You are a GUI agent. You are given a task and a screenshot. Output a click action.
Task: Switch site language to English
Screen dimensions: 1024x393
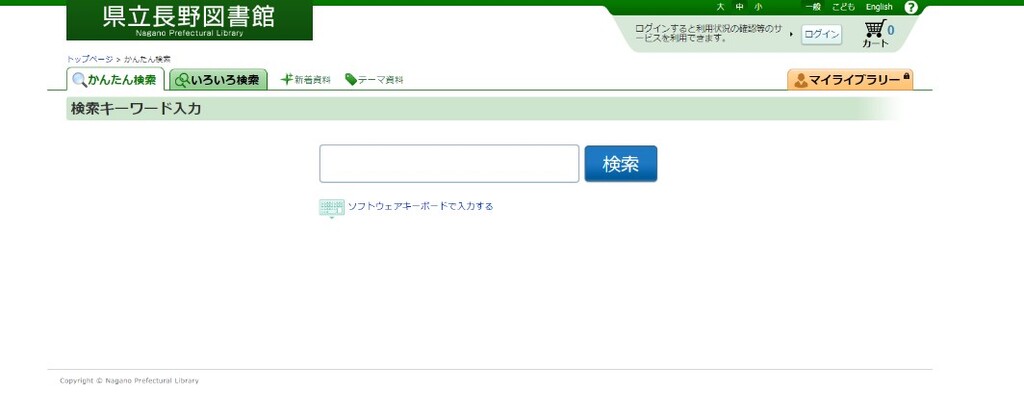pos(879,7)
